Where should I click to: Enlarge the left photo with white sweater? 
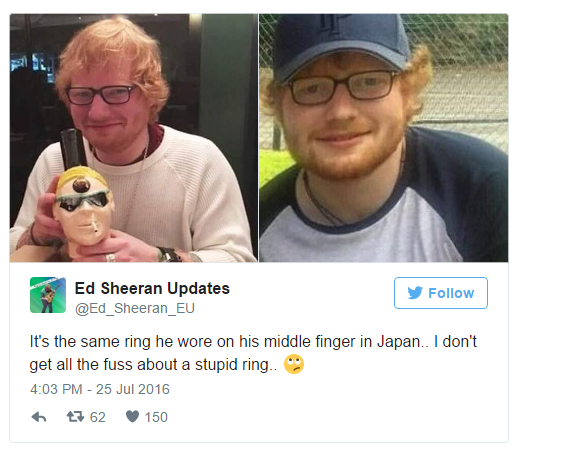click(134, 138)
